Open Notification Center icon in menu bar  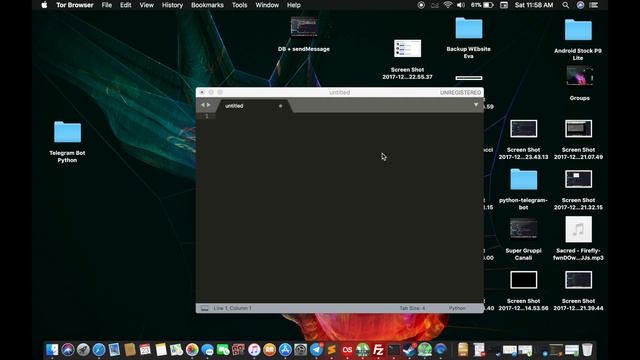[x=594, y=5]
